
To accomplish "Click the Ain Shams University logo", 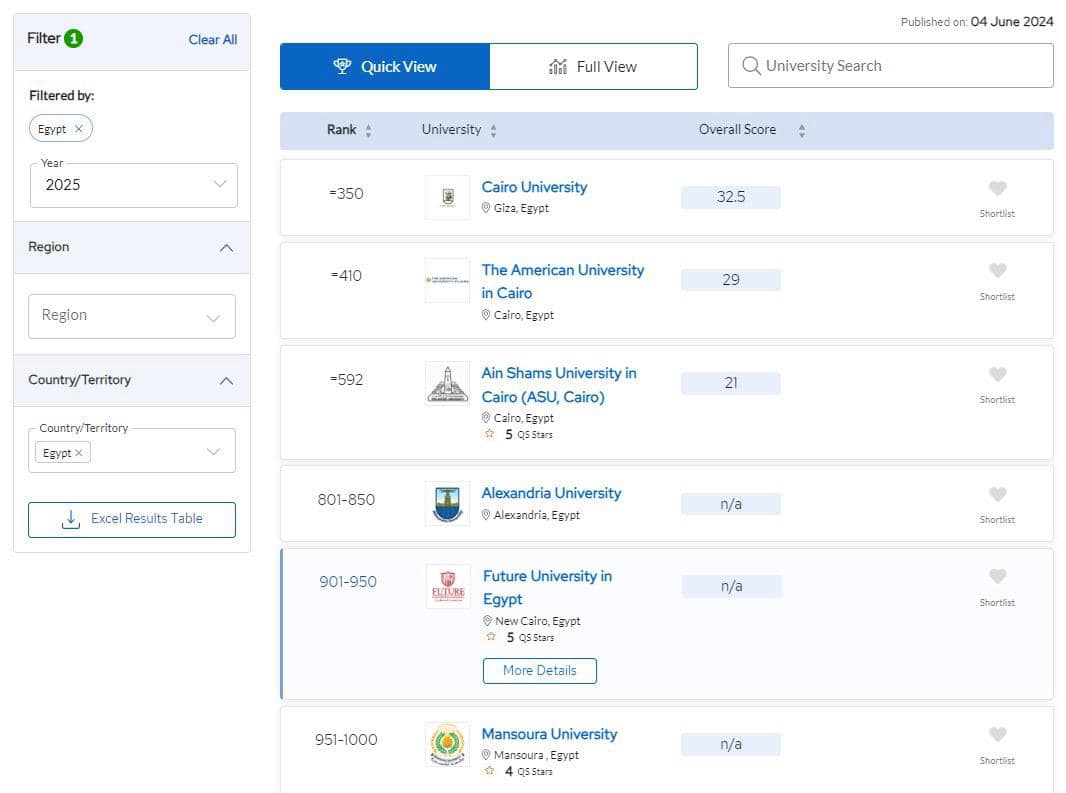I will (x=447, y=383).
